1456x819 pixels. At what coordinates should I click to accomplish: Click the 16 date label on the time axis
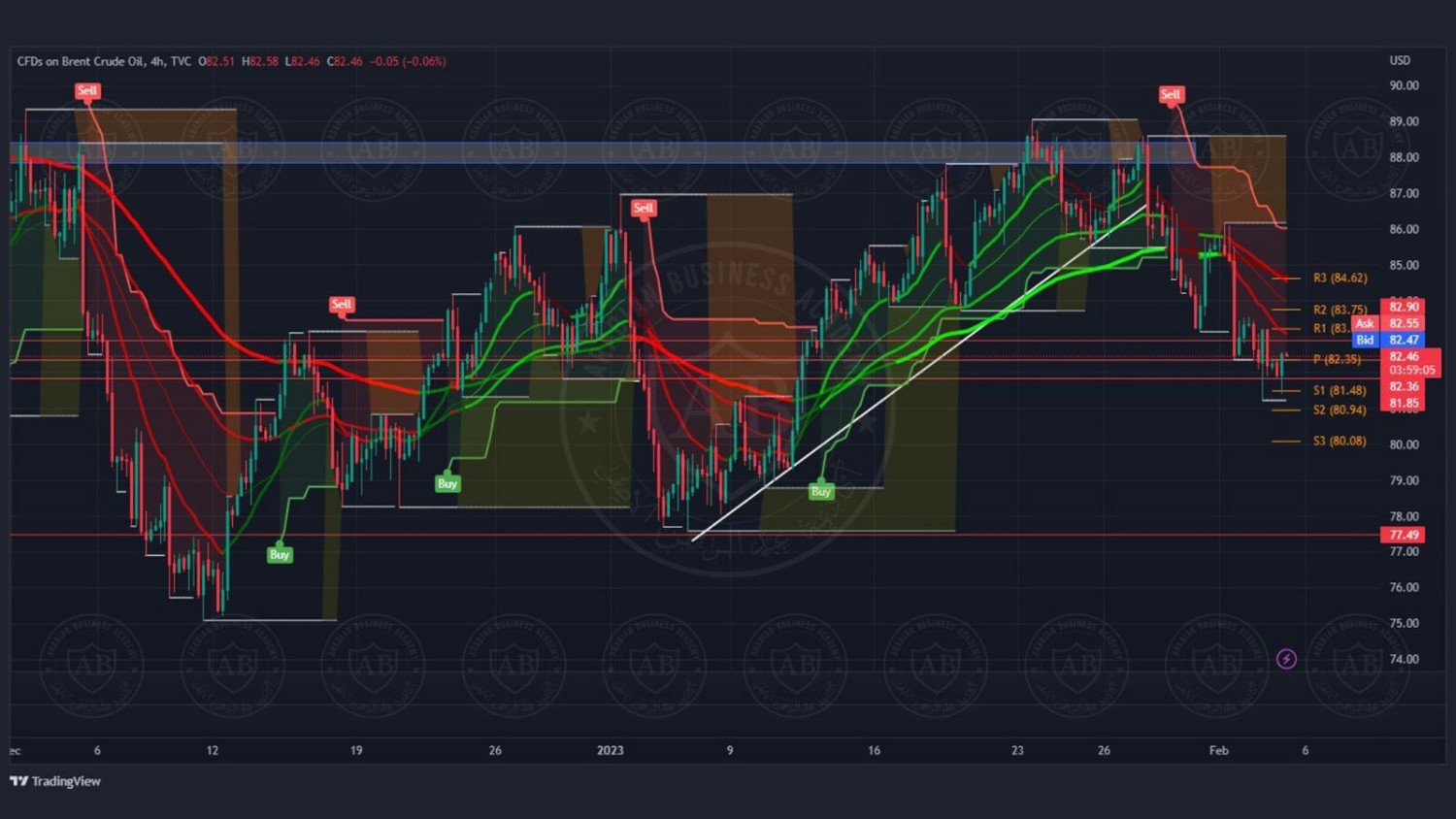[x=874, y=750]
